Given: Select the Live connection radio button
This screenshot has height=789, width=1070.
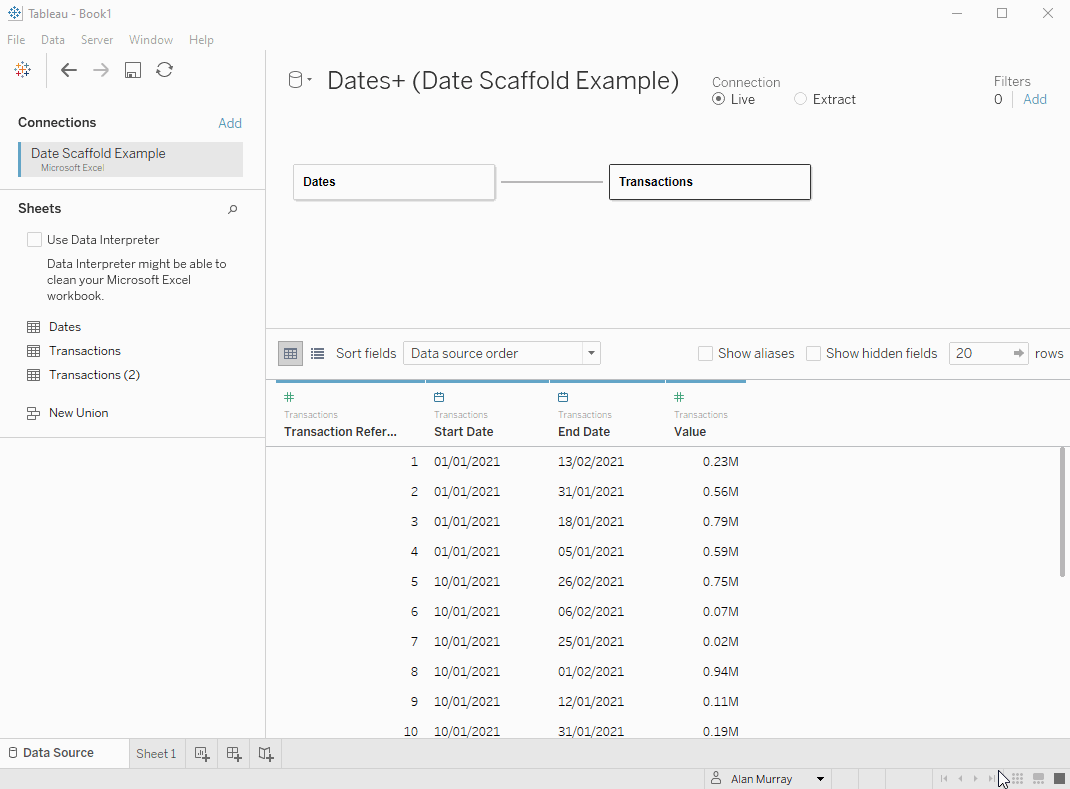Looking at the screenshot, I should (x=719, y=99).
